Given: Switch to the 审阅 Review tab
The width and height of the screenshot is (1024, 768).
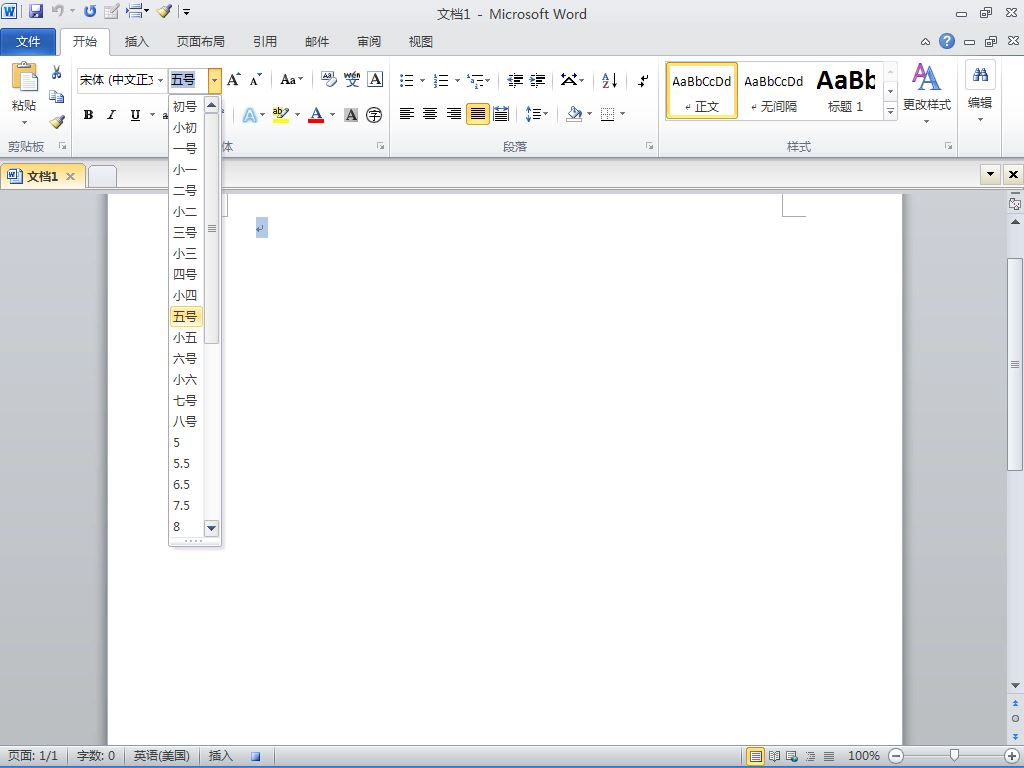Looking at the screenshot, I should 368,42.
